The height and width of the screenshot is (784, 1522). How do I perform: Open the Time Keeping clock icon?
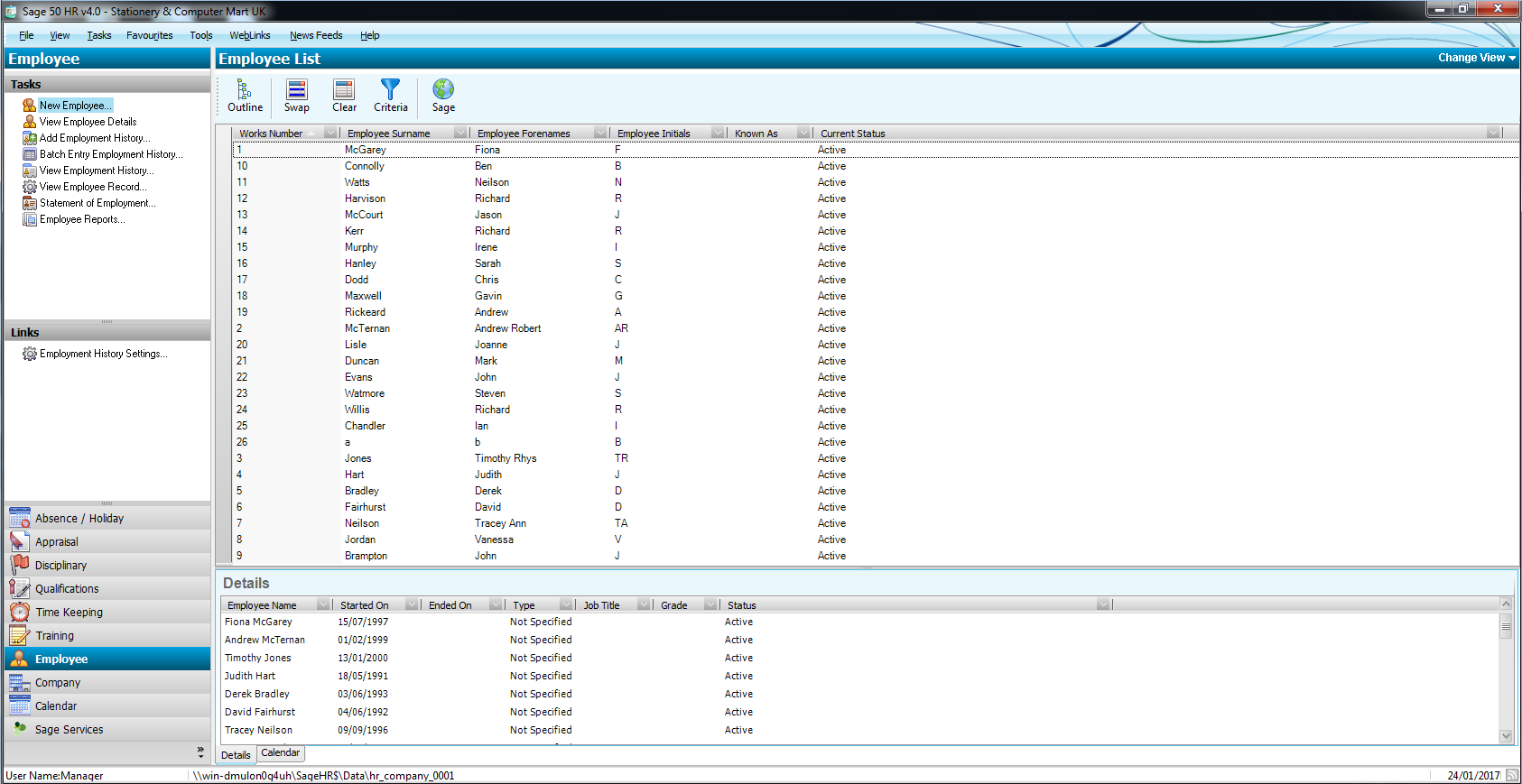(x=19, y=612)
